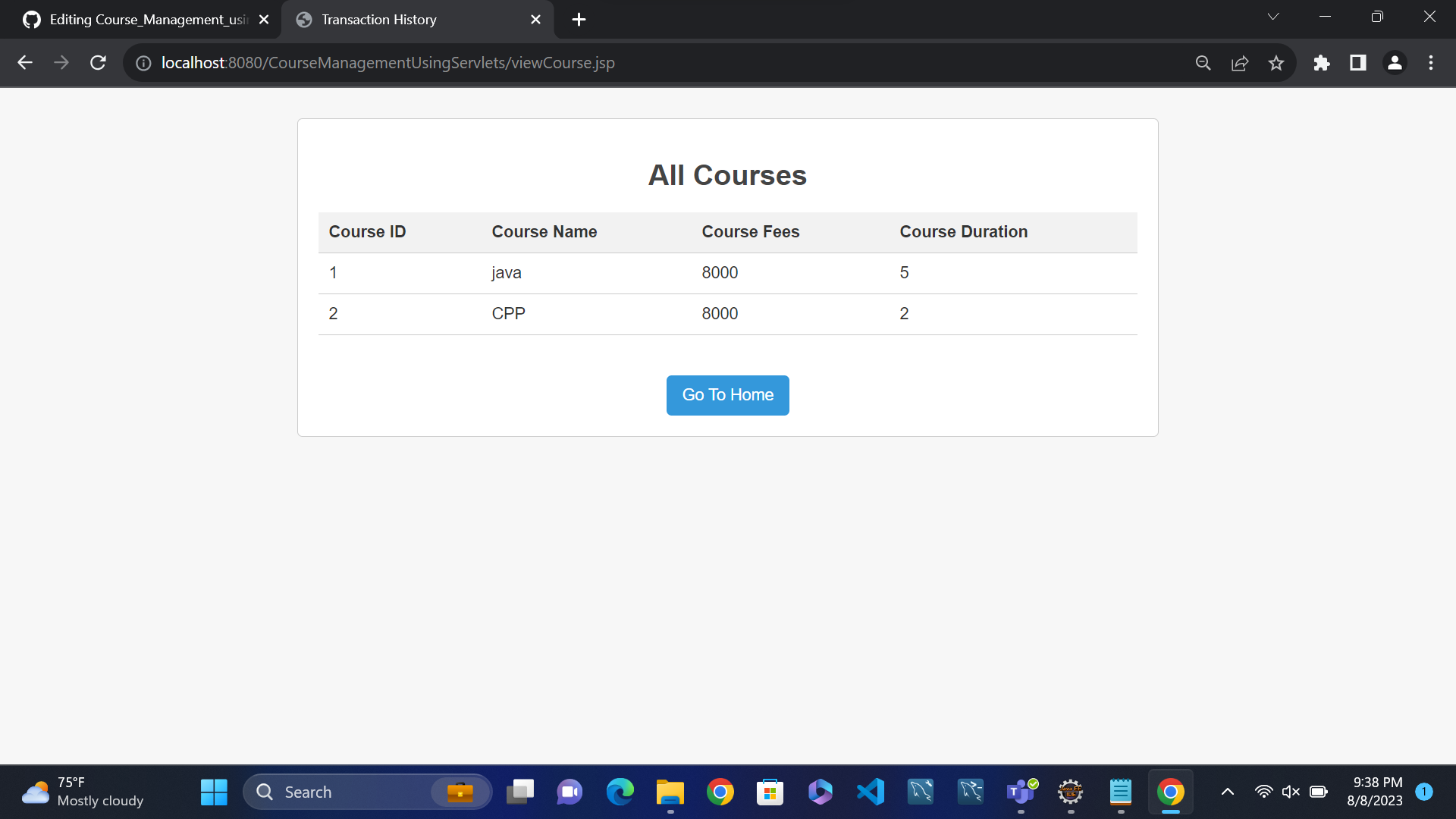View site information via the info icon

[143, 63]
